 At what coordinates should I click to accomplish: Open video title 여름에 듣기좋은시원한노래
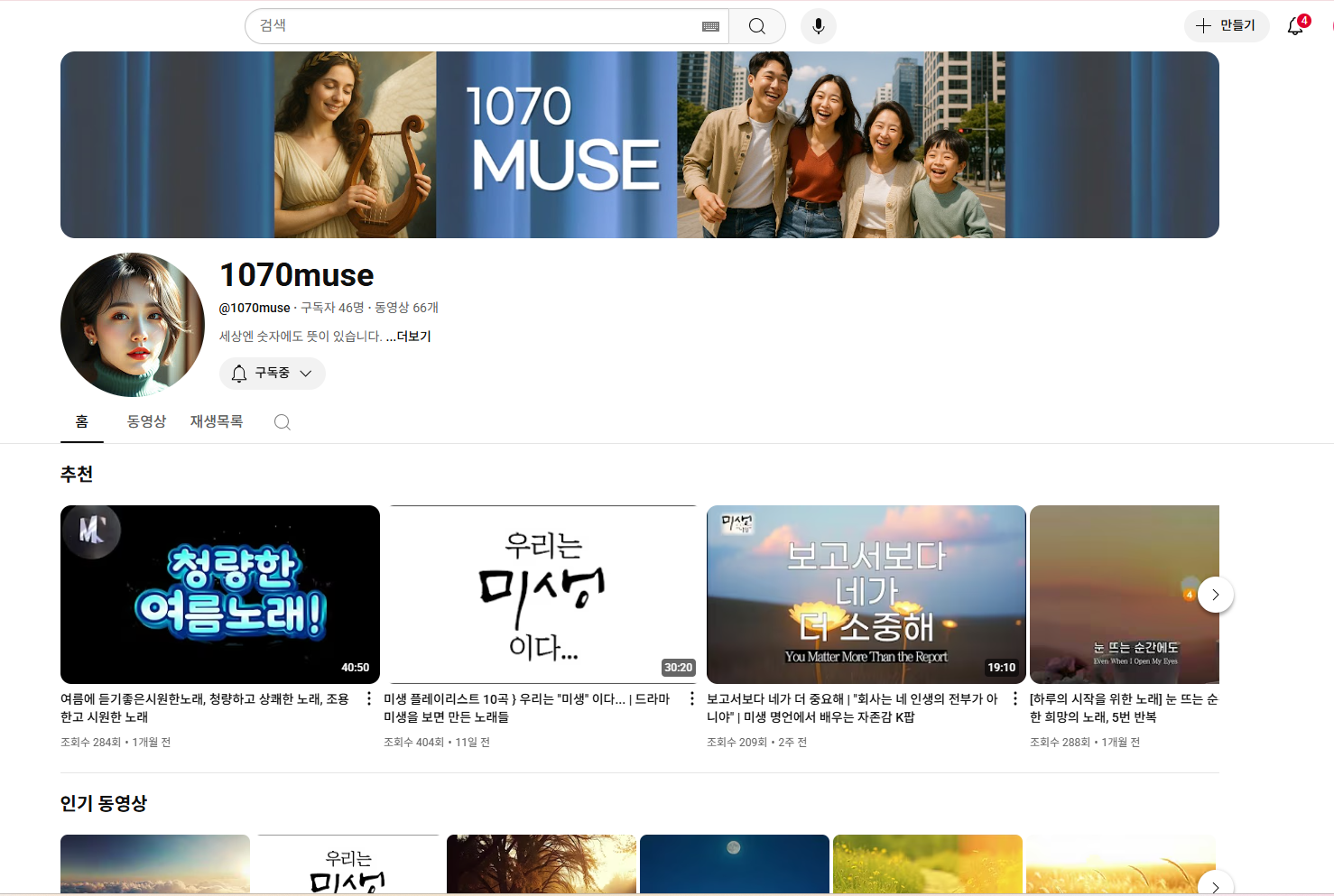click(x=205, y=708)
